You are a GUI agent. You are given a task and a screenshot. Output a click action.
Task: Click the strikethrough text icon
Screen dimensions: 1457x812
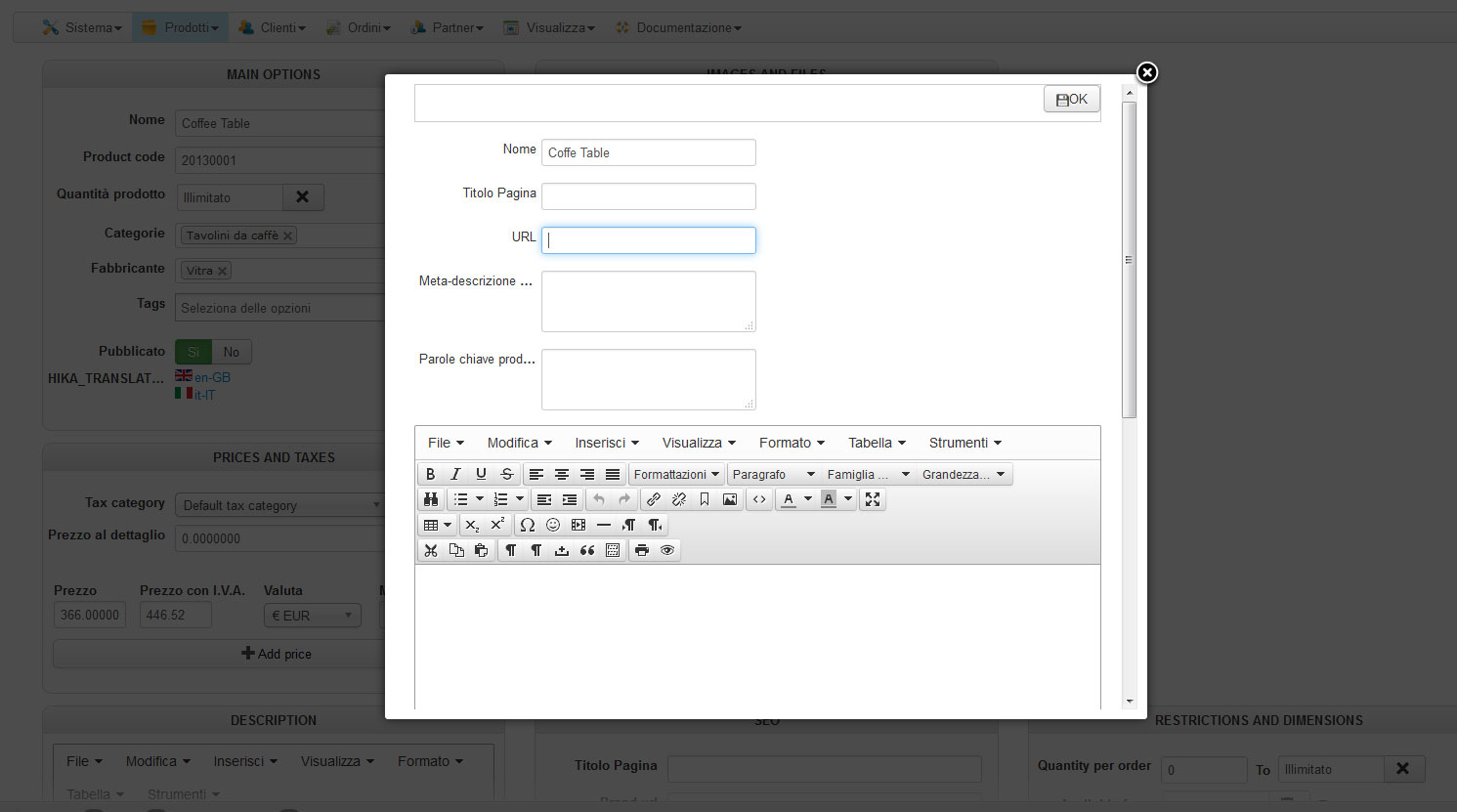[x=506, y=474]
